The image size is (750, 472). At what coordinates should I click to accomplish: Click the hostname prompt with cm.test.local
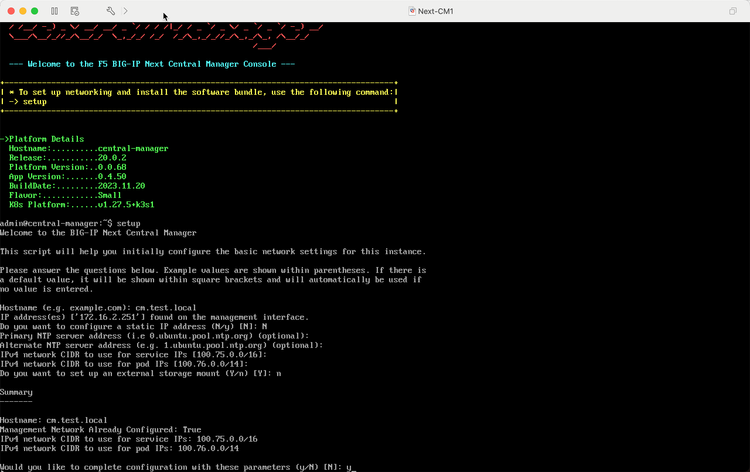[x=98, y=307]
